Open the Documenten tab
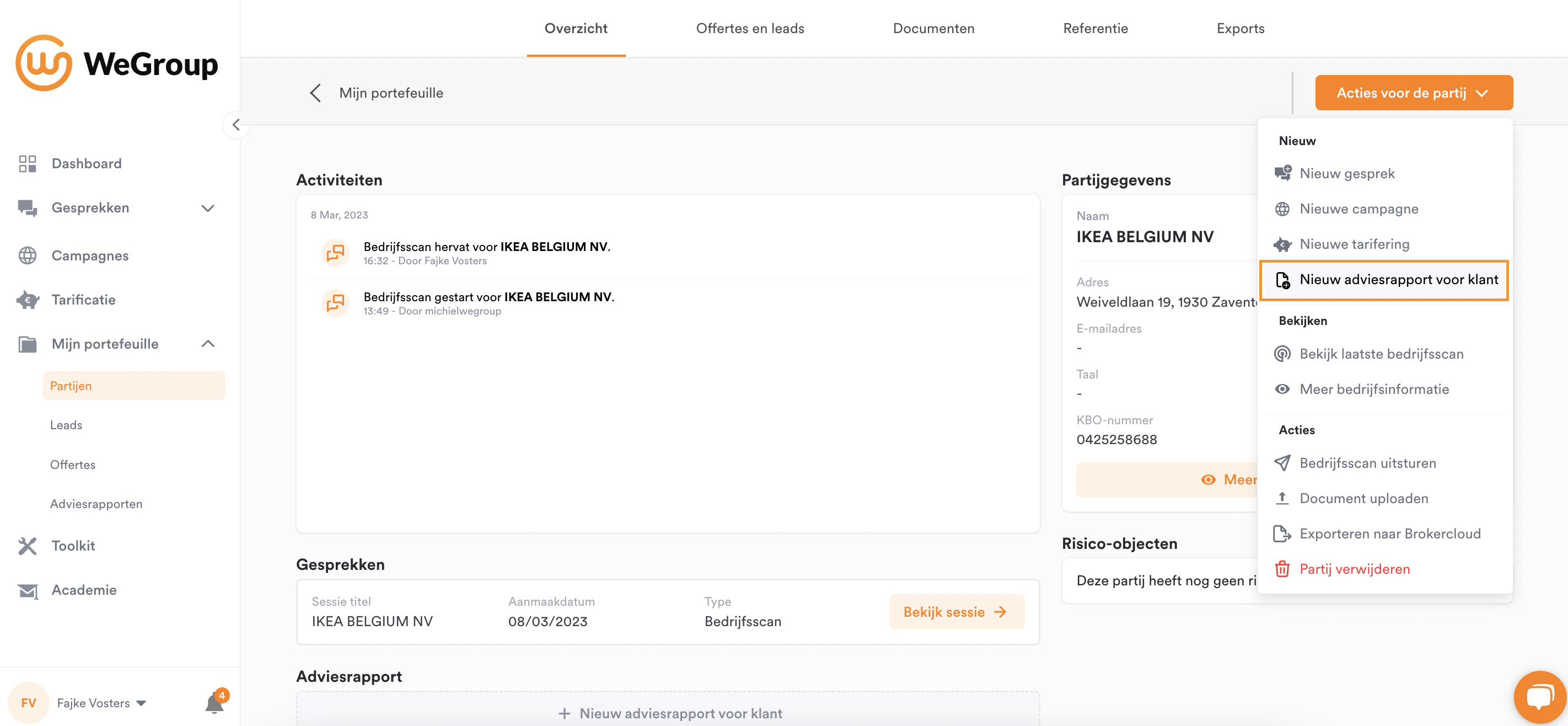This screenshot has height=726, width=1568. pos(933,28)
